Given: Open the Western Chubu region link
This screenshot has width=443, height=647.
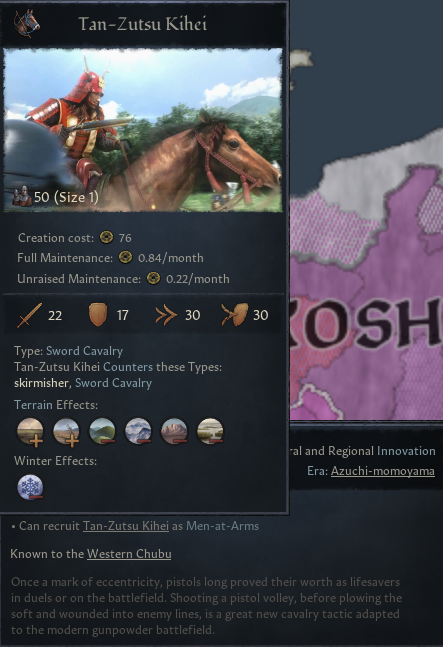Looking at the screenshot, I should (129, 554).
